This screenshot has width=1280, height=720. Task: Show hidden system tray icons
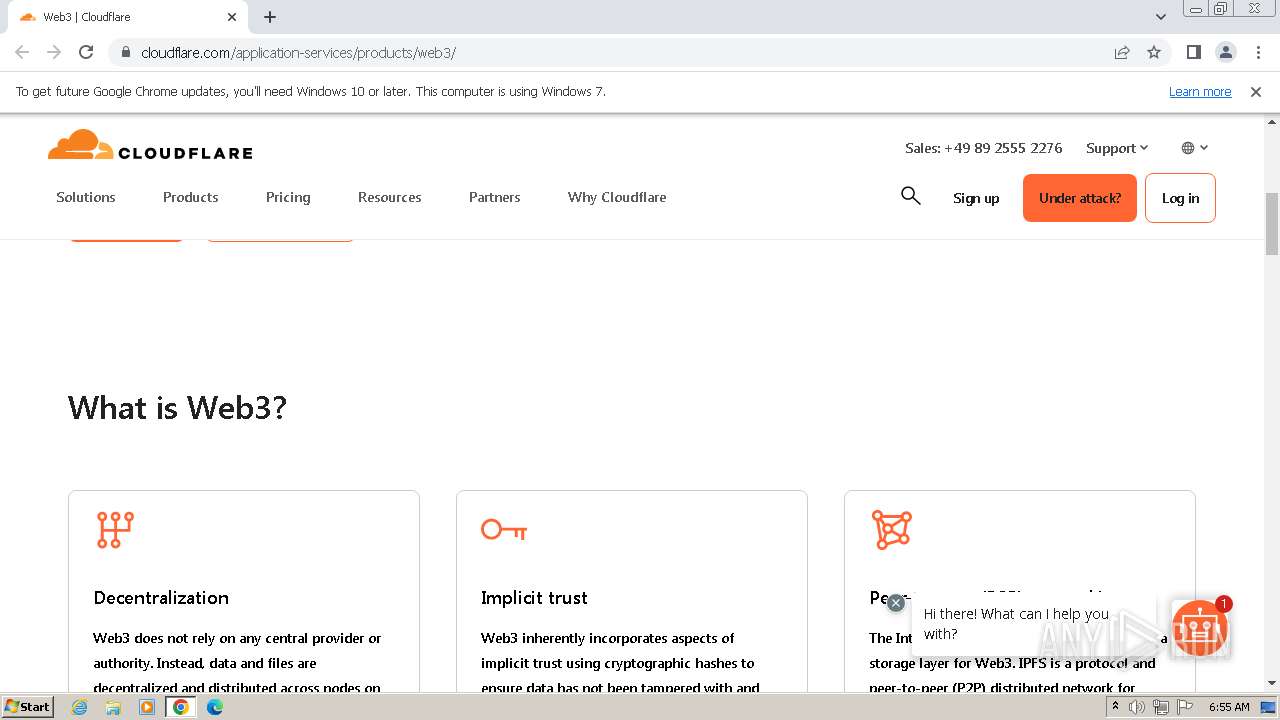pos(1115,707)
